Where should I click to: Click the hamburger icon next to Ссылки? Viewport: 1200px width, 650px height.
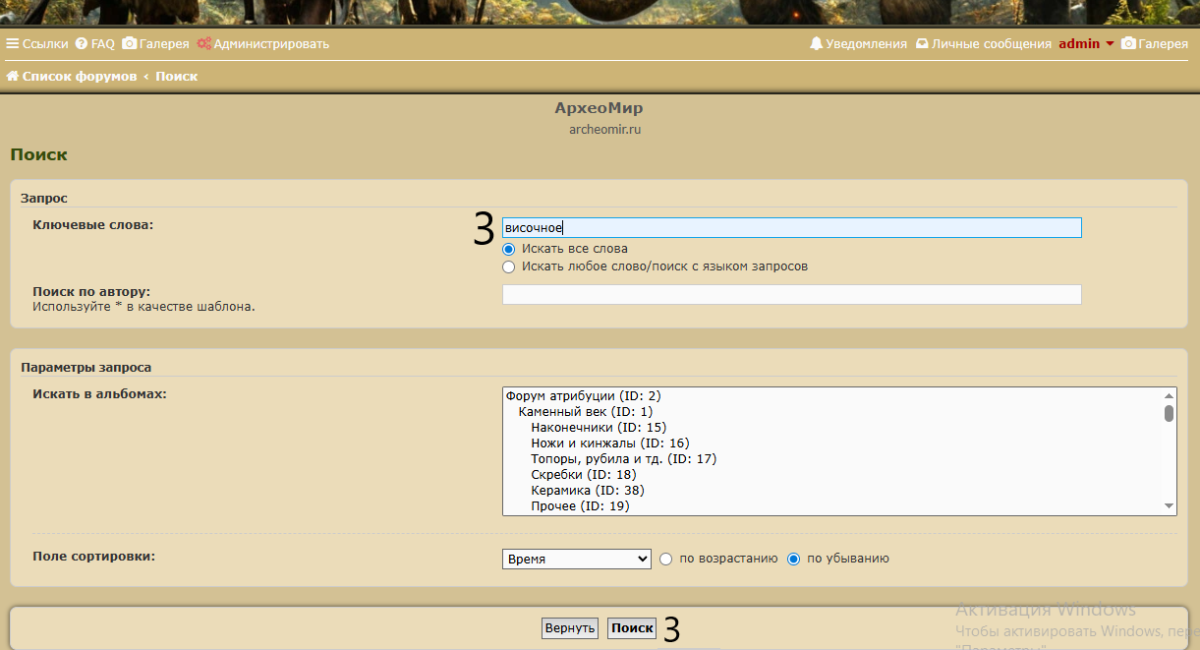(13, 44)
